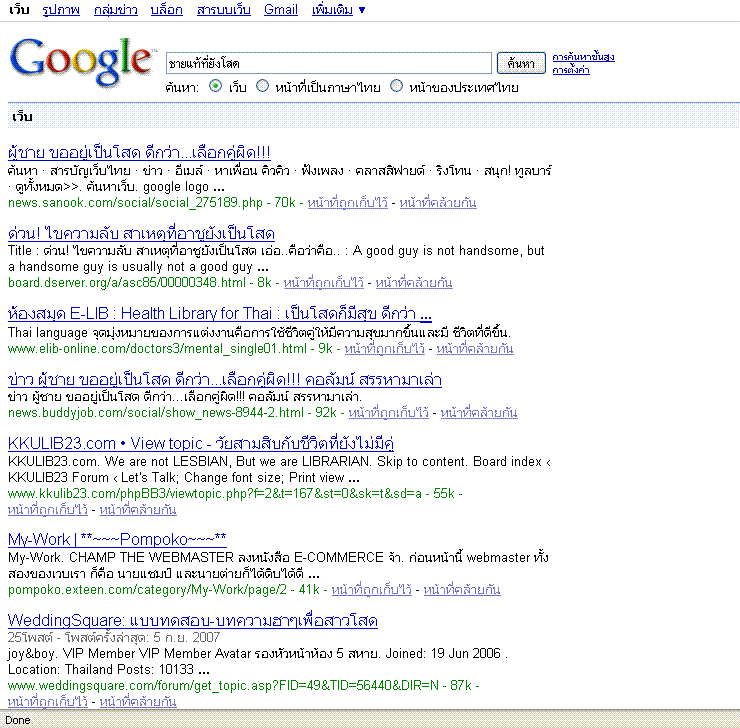The image size is (740, 728).
Task: Open Gmail from the top navigation
Action: 281,9
